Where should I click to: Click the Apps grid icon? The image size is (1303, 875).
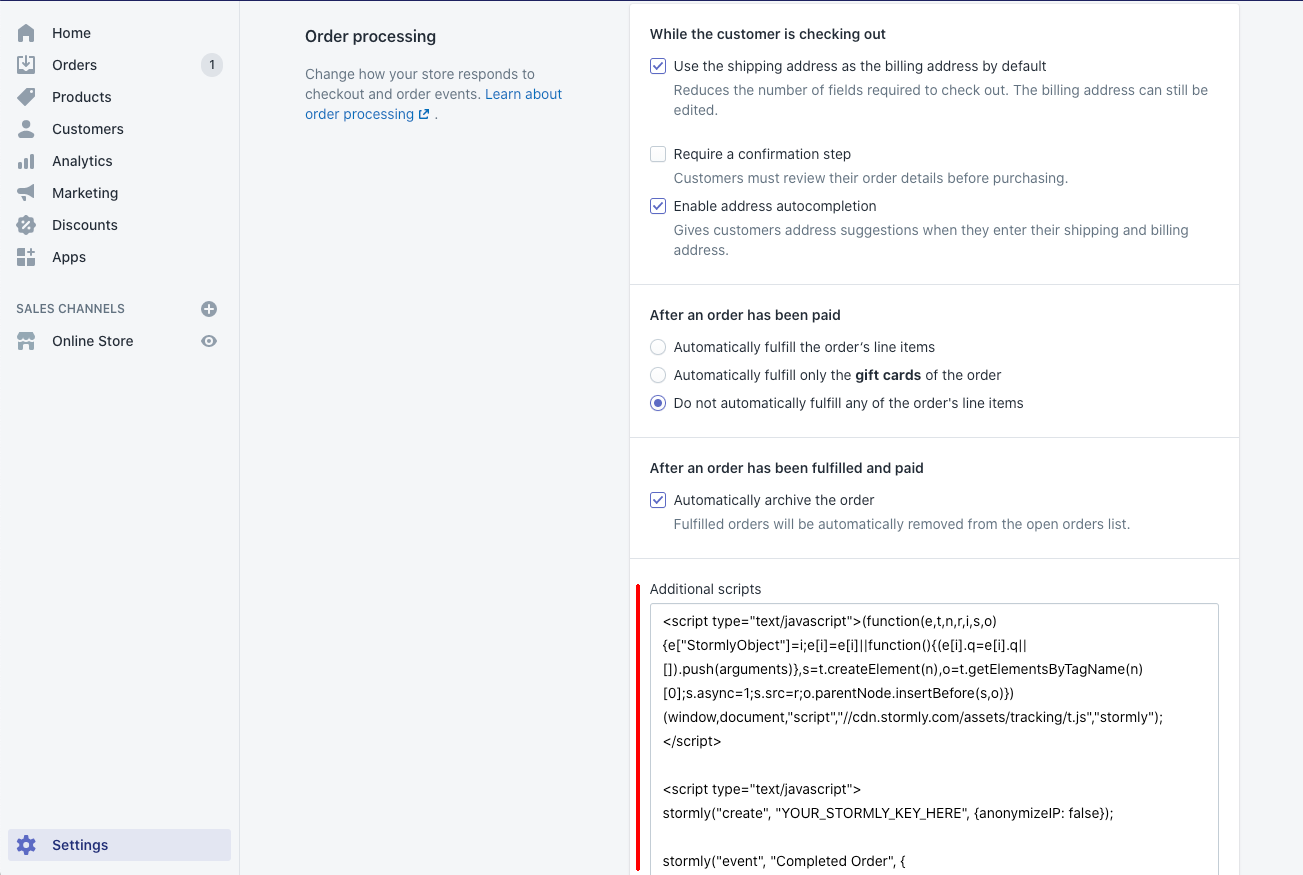click(26, 257)
